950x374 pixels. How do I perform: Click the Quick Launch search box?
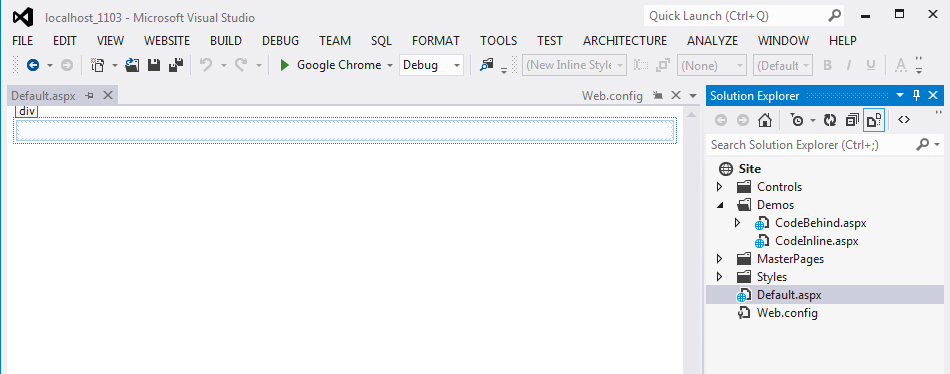[x=744, y=16]
